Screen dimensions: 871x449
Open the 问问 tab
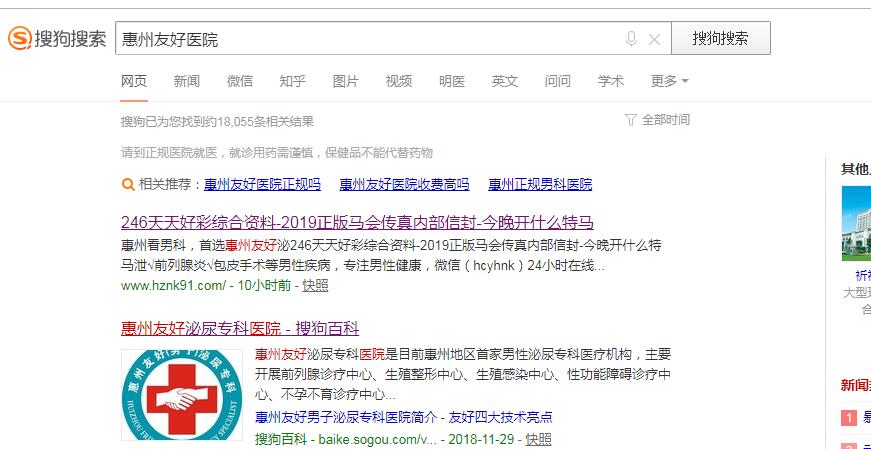(558, 81)
